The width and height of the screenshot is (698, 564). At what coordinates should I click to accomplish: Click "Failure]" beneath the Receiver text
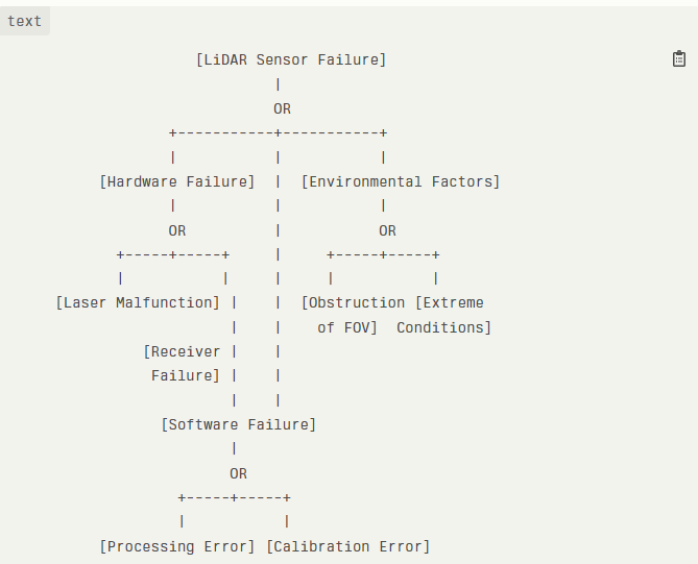[x=185, y=376]
